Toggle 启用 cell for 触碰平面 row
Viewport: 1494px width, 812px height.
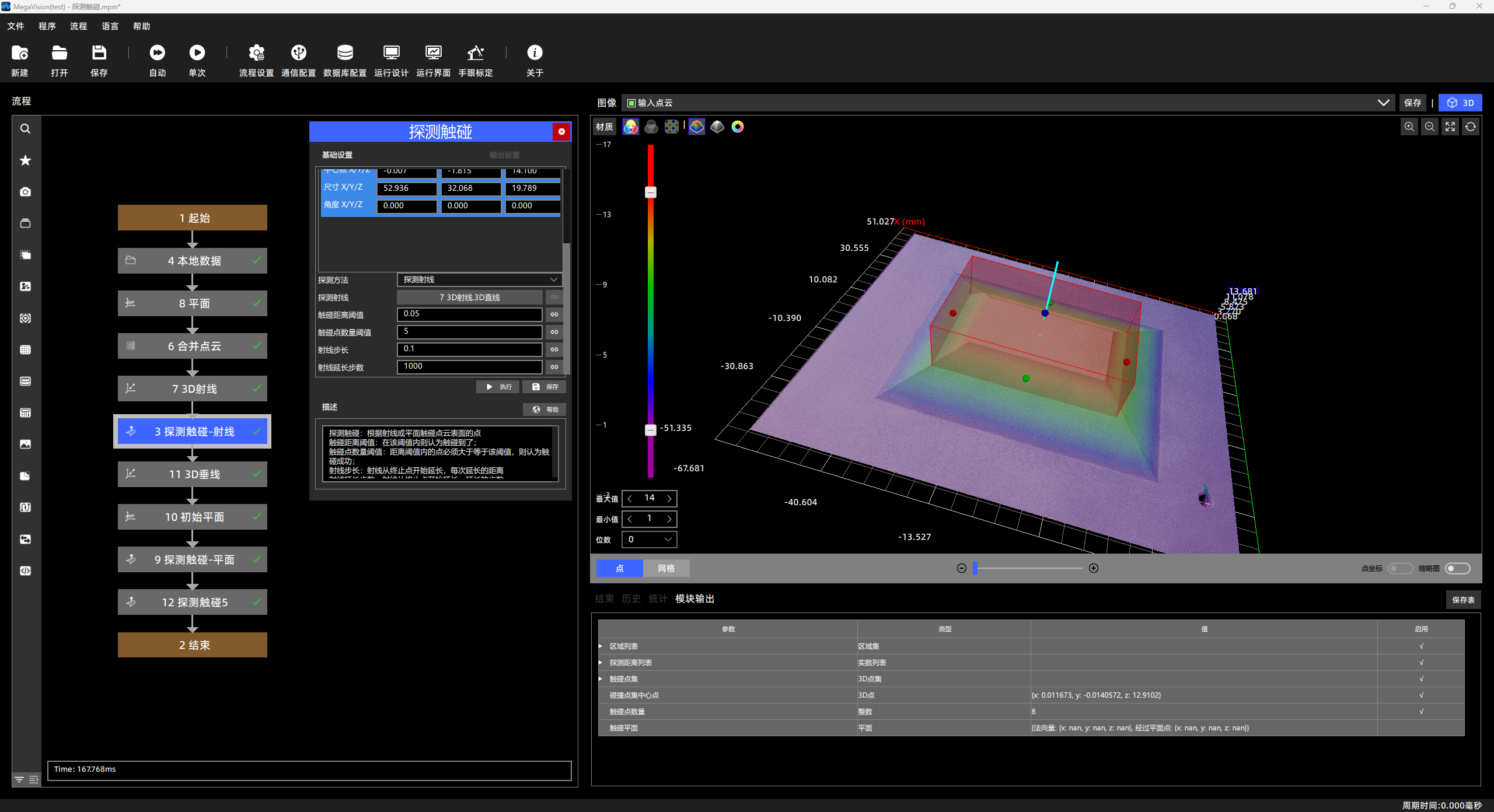1421,728
